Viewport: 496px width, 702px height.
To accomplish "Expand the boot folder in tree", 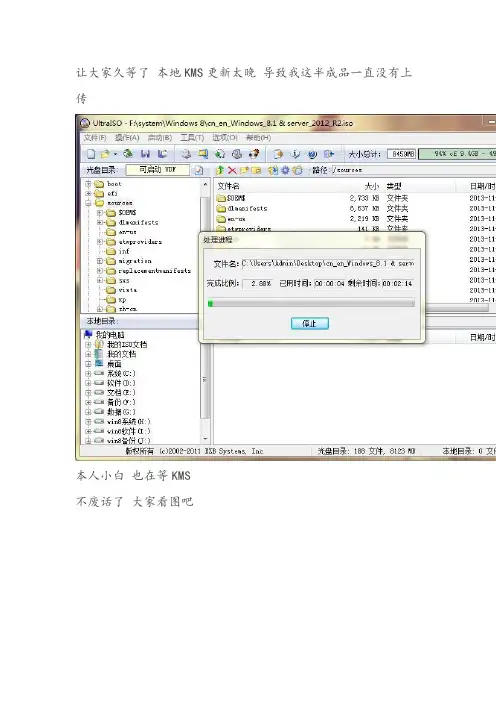I will point(88,184).
